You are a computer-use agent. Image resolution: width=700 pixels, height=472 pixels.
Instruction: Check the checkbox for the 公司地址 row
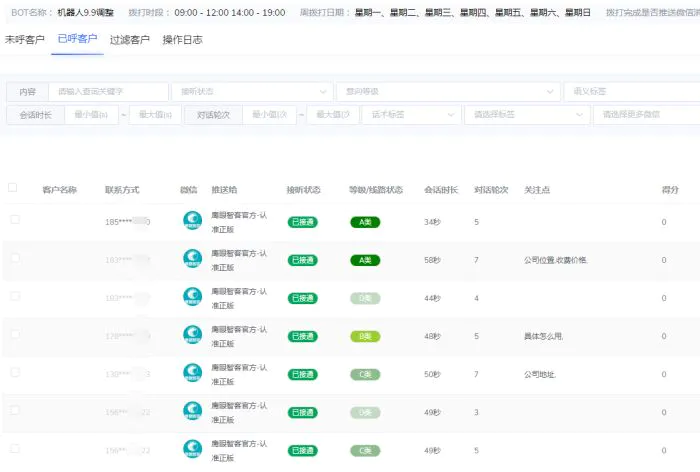point(15,372)
